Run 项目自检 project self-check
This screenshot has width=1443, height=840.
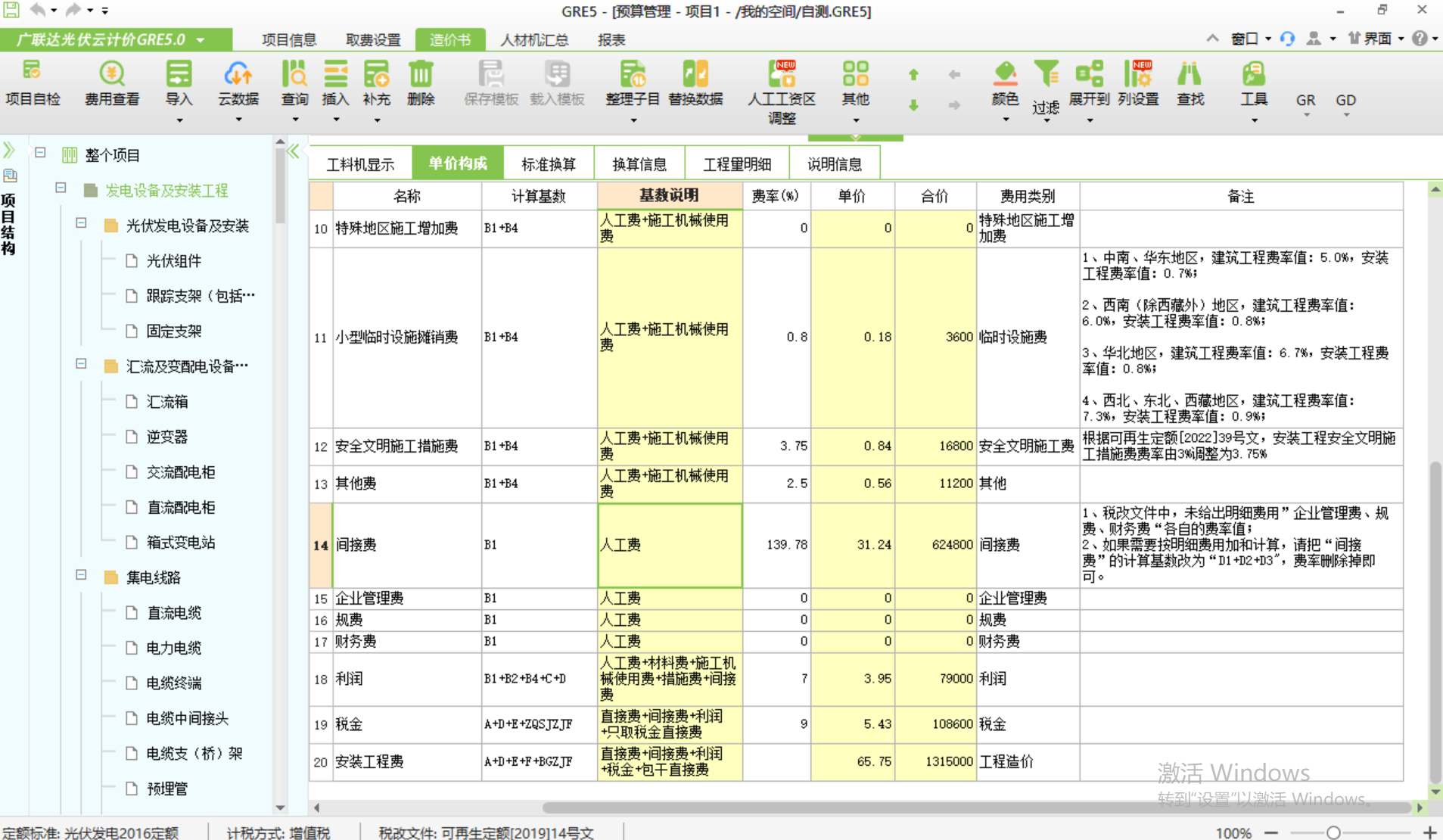click(x=32, y=83)
